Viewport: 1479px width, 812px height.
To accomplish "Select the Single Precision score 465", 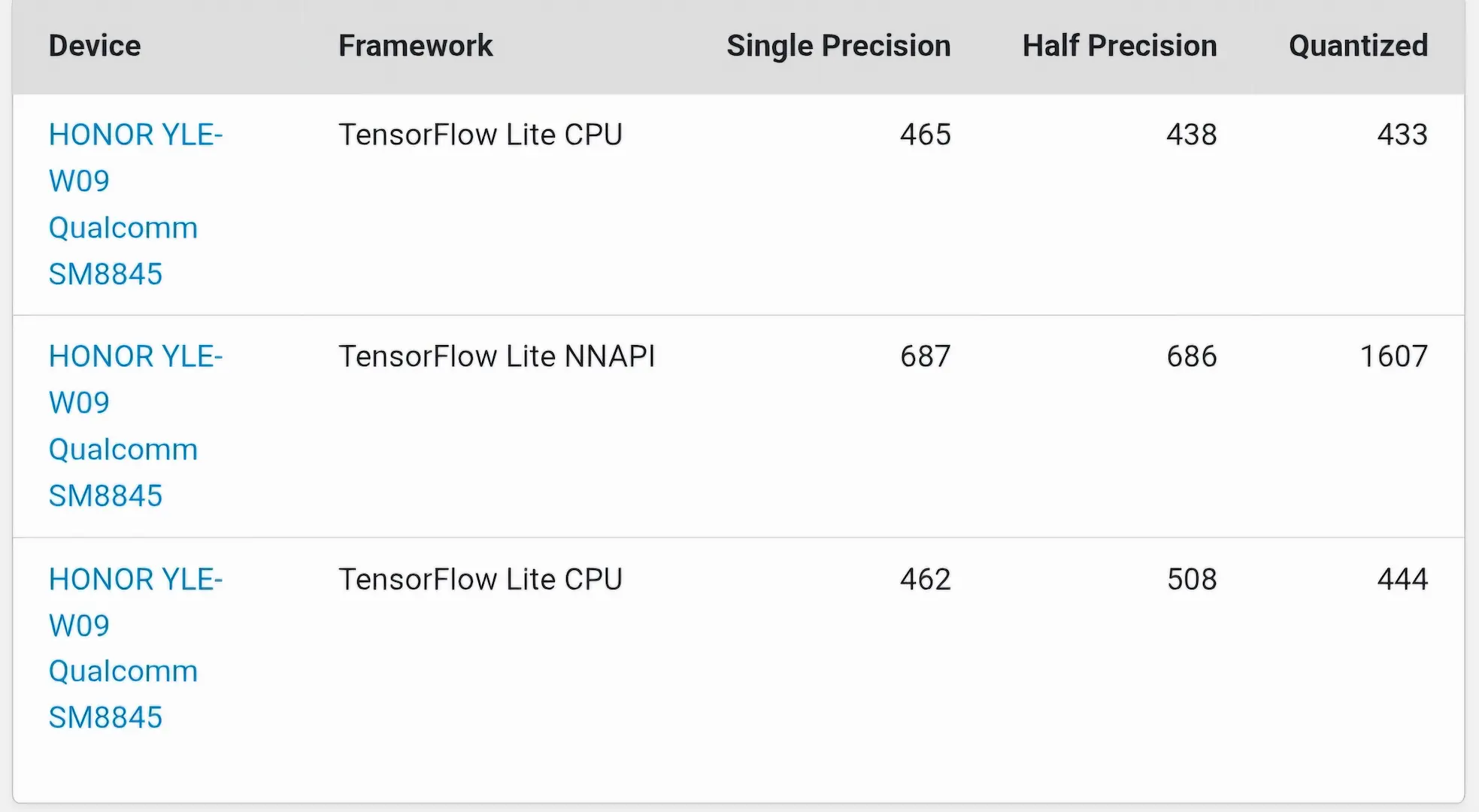I will [x=925, y=135].
